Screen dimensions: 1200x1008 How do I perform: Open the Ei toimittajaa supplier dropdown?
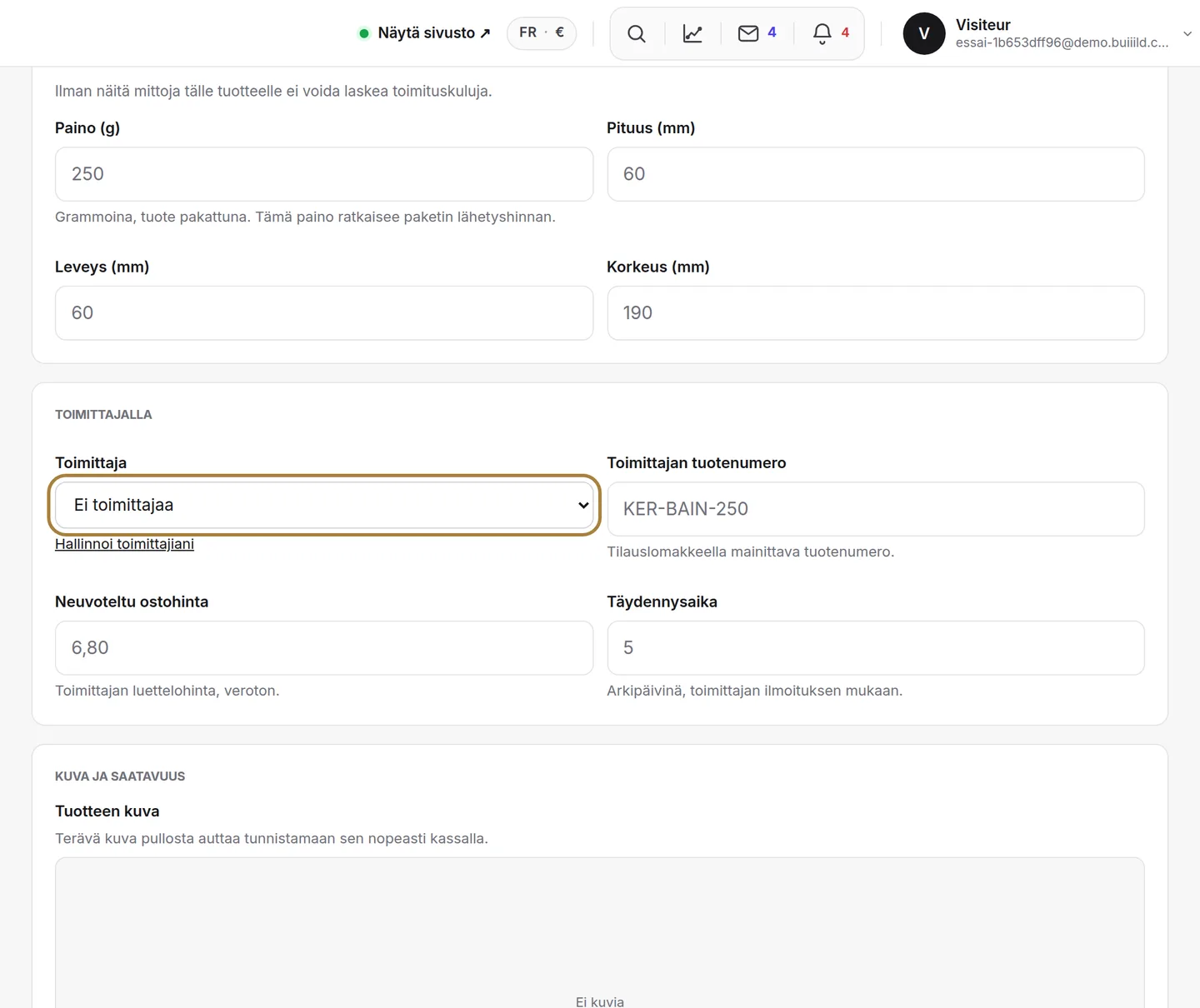324,505
